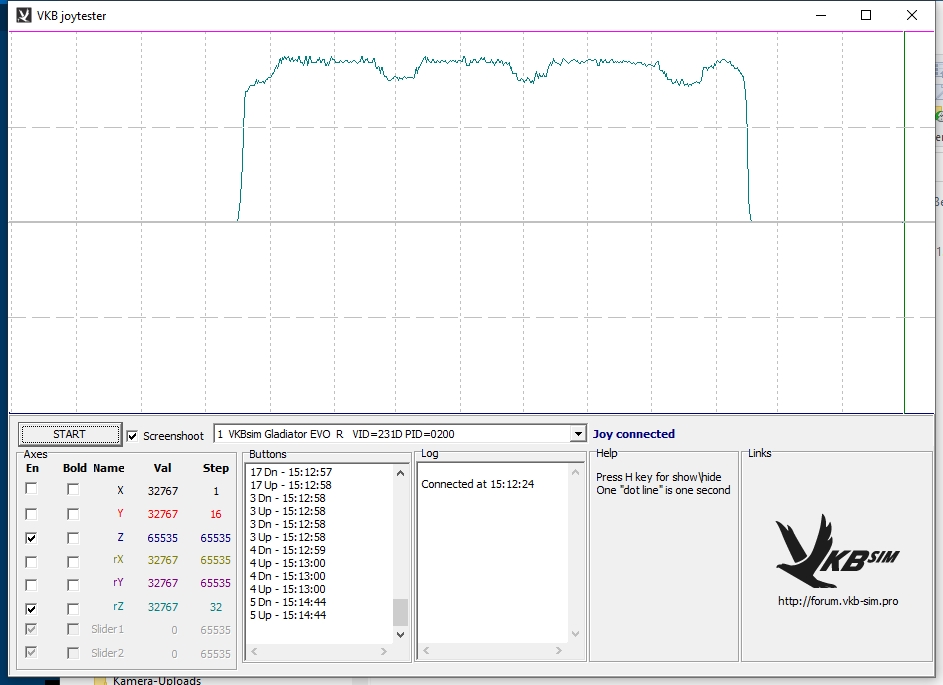Check Bold for the rX axis

pyautogui.click(x=73, y=561)
